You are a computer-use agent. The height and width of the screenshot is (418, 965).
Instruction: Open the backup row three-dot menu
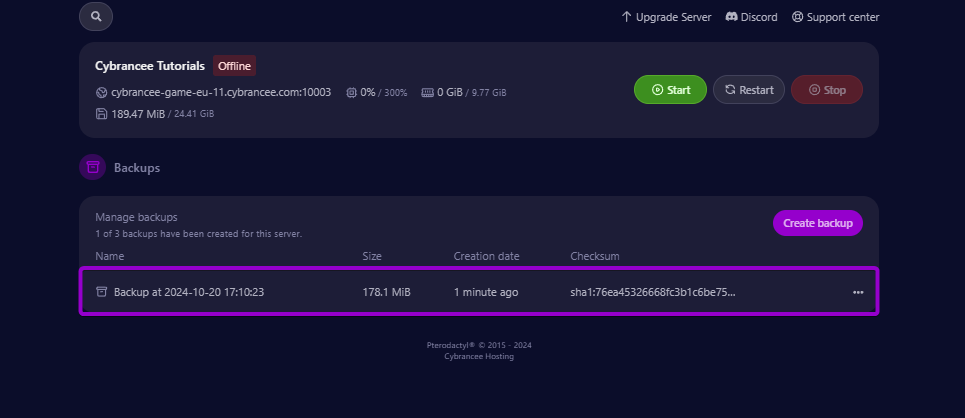(858, 292)
